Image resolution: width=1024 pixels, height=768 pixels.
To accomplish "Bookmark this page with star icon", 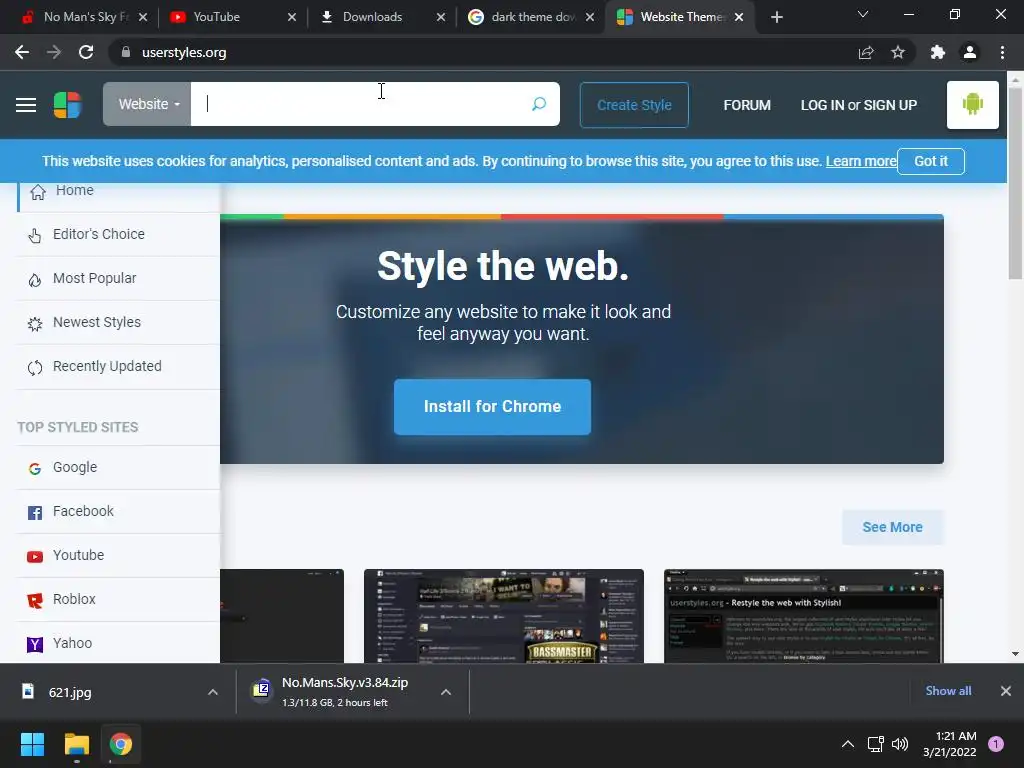I will click(898, 52).
